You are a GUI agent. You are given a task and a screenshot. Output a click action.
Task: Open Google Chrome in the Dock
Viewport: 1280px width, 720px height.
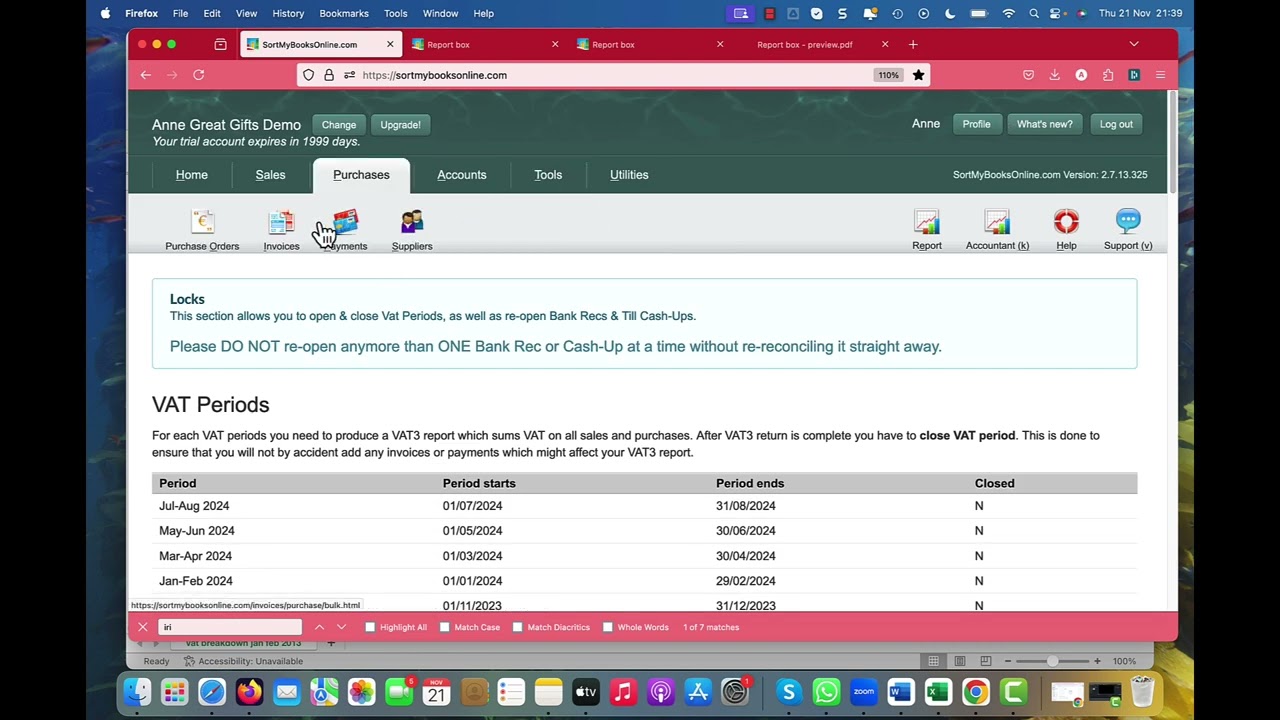[x=975, y=692]
